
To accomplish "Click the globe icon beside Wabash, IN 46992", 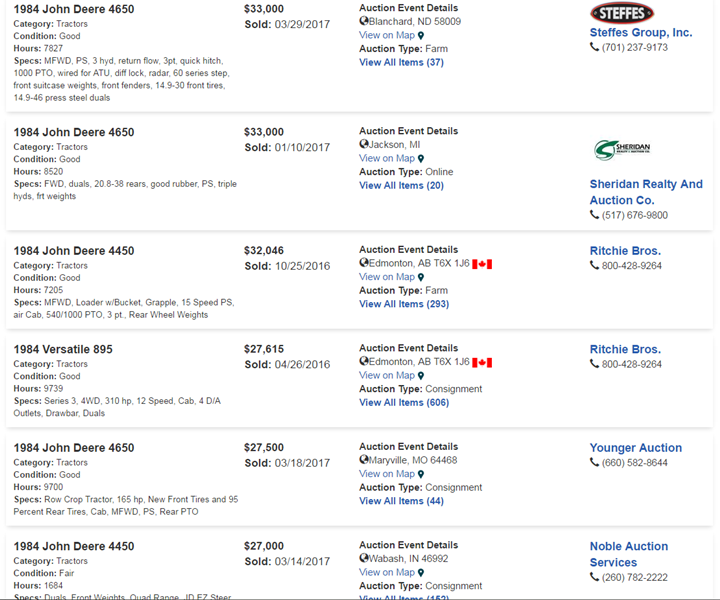I will point(364,558).
